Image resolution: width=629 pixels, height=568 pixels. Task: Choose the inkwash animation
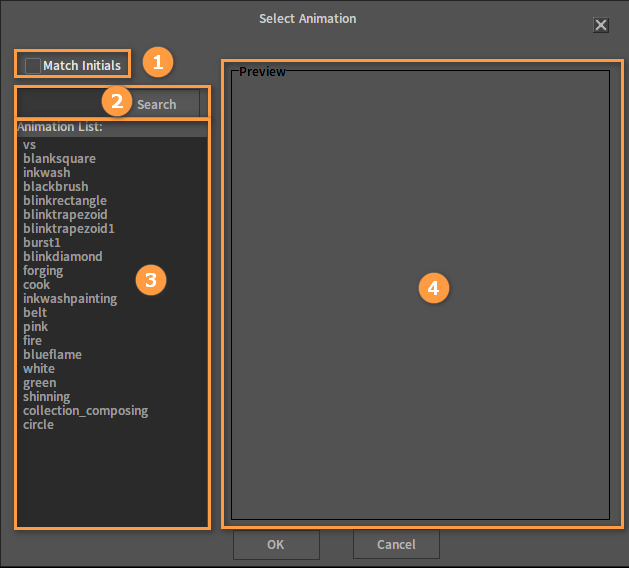pos(47,173)
